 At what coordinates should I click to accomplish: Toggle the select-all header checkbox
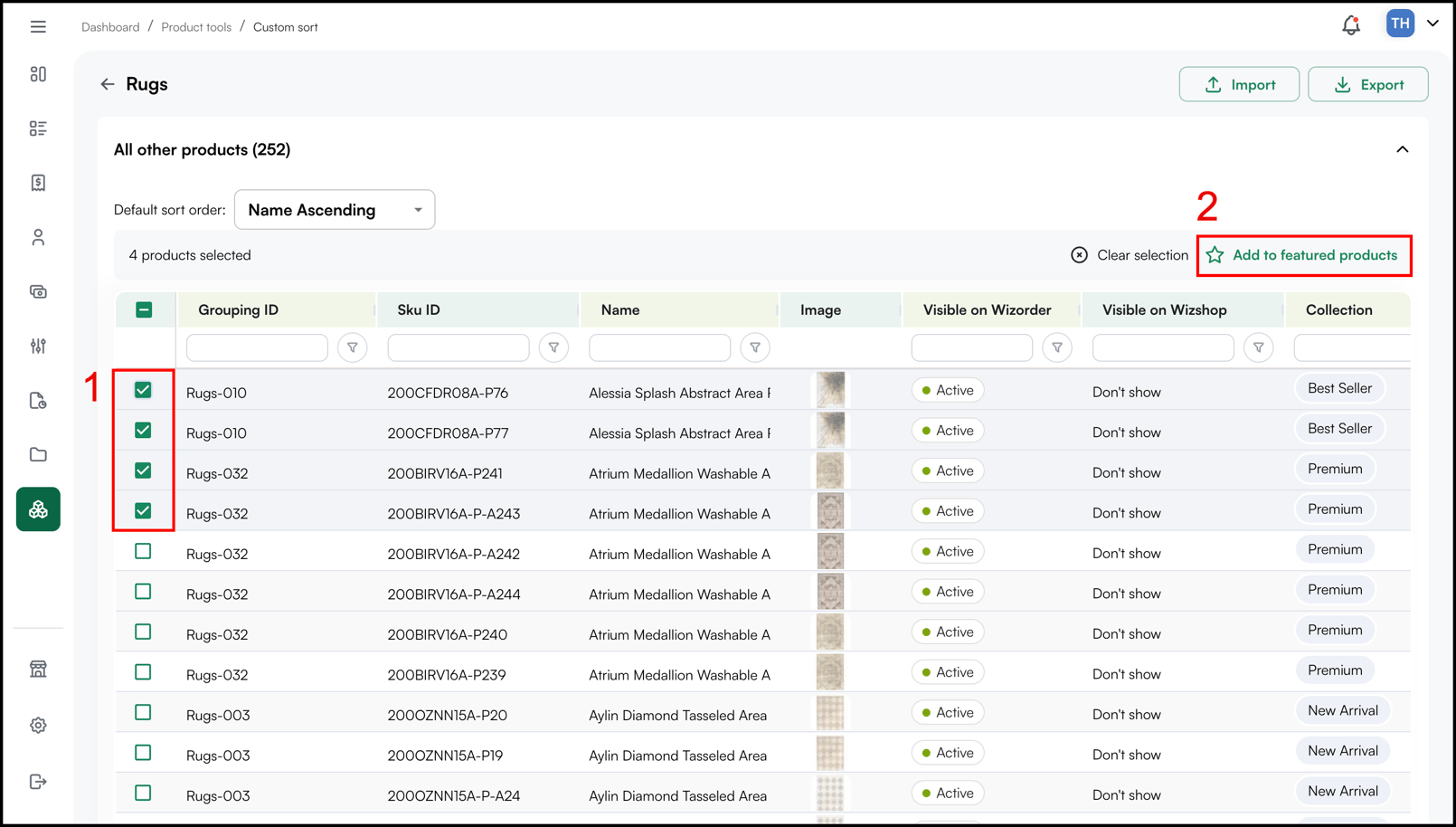tap(144, 309)
